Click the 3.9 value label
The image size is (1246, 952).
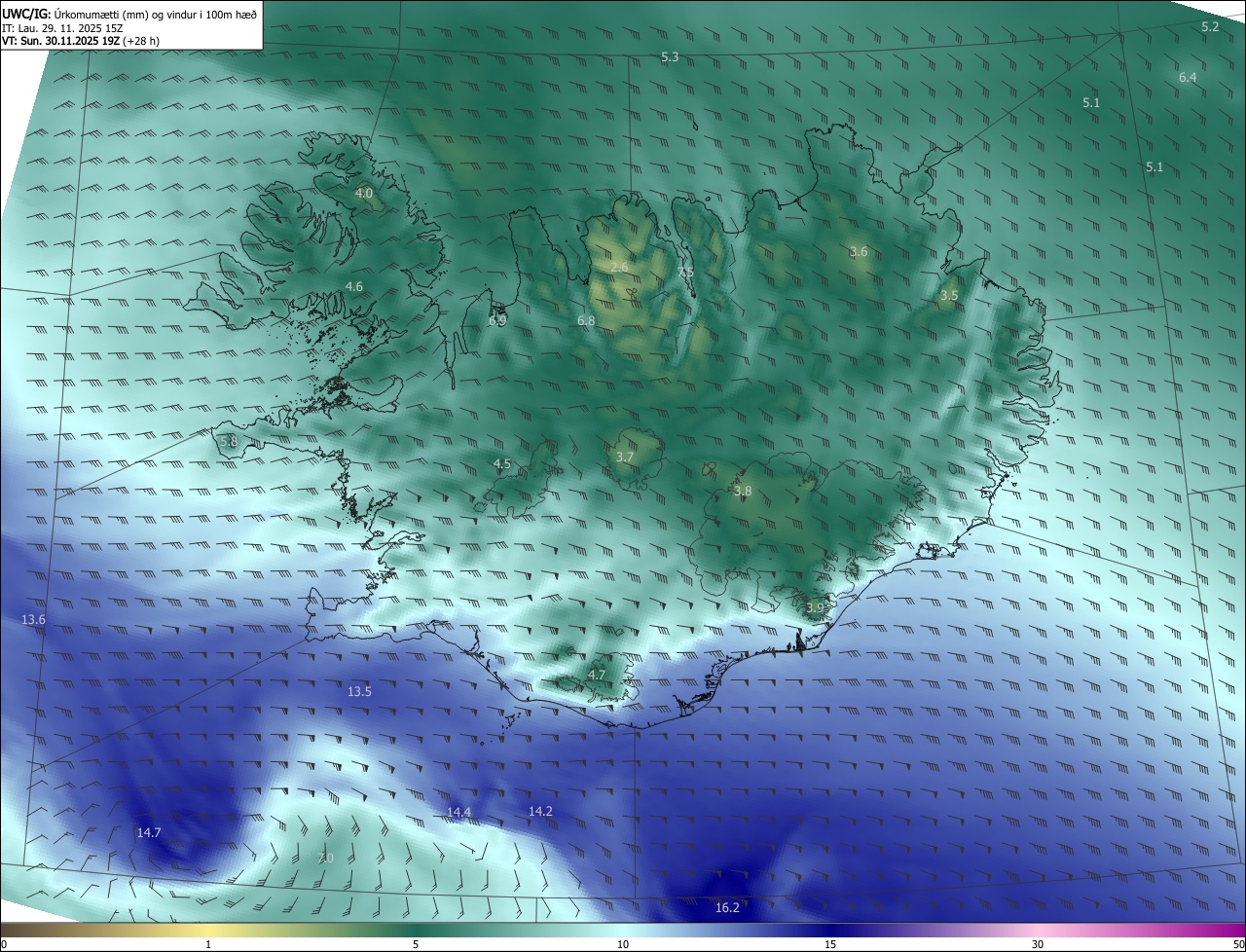[x=815, y=607]
